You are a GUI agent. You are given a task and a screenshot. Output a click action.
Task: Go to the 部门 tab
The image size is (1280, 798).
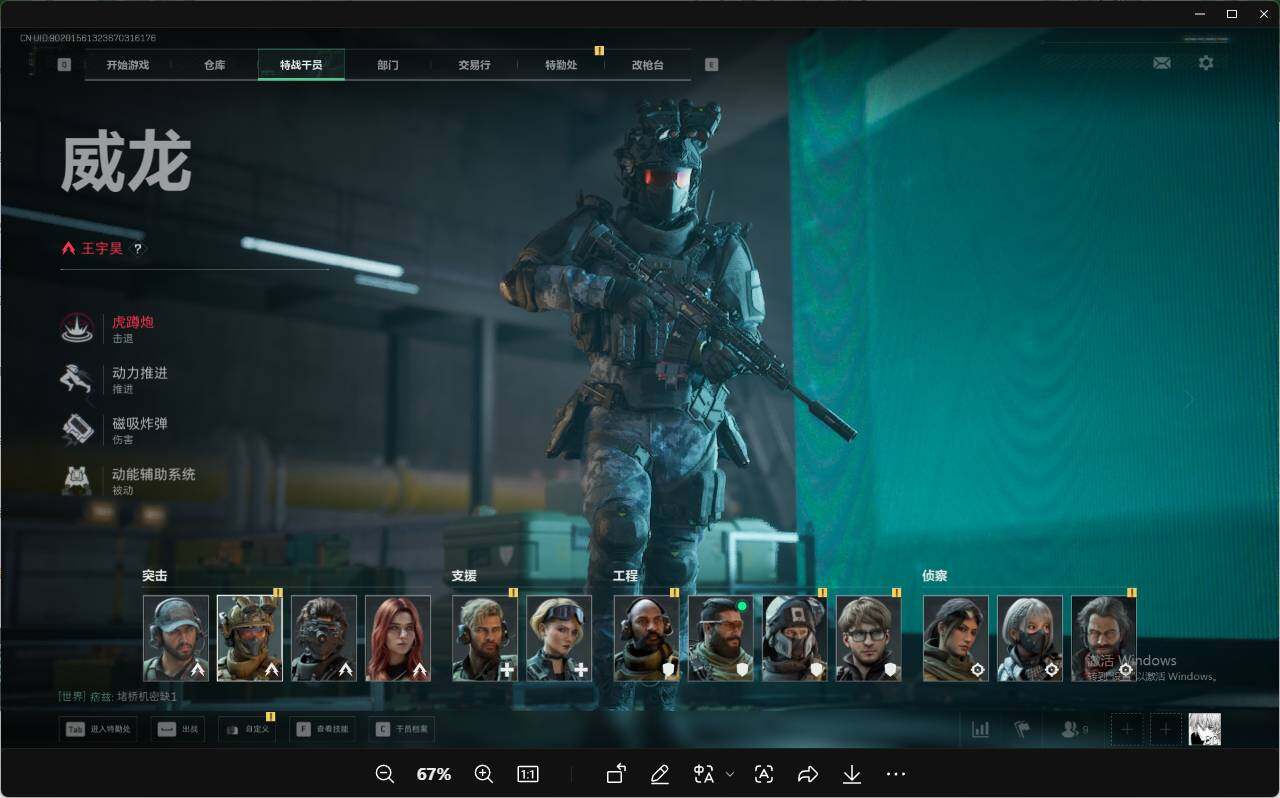[388, 65]
